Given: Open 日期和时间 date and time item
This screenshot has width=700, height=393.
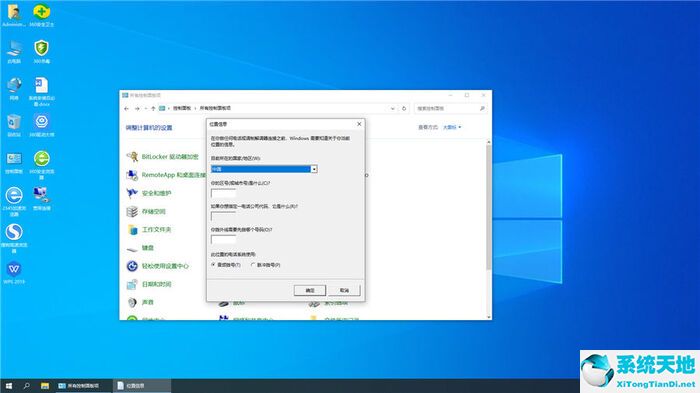Looking at the screenshot, I should point(149,284).
